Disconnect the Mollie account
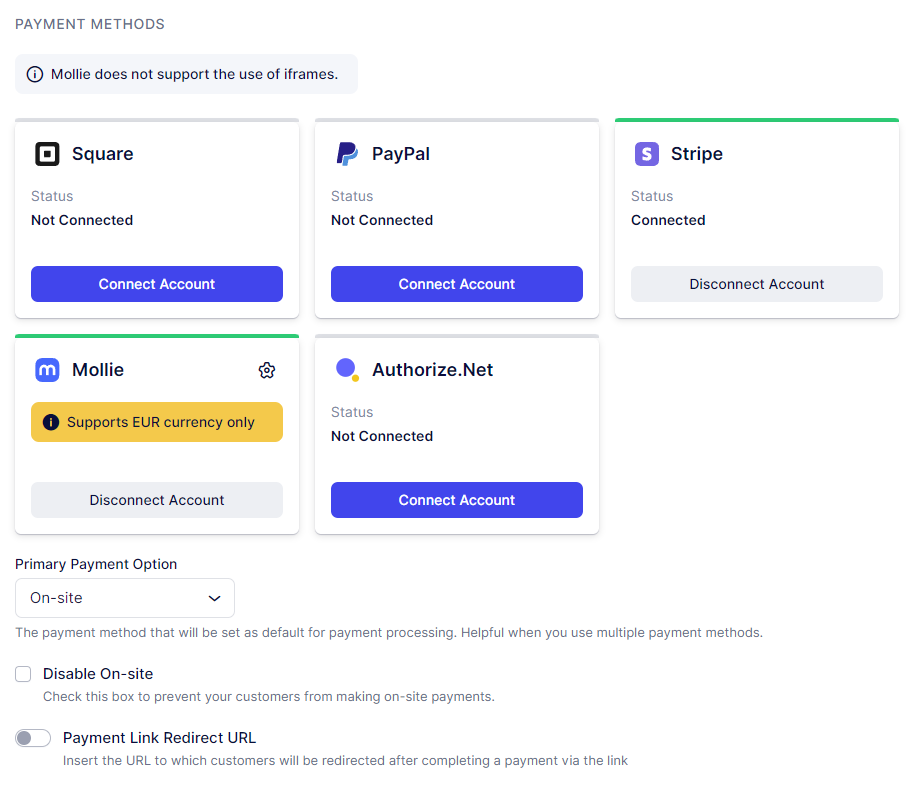 157,500
